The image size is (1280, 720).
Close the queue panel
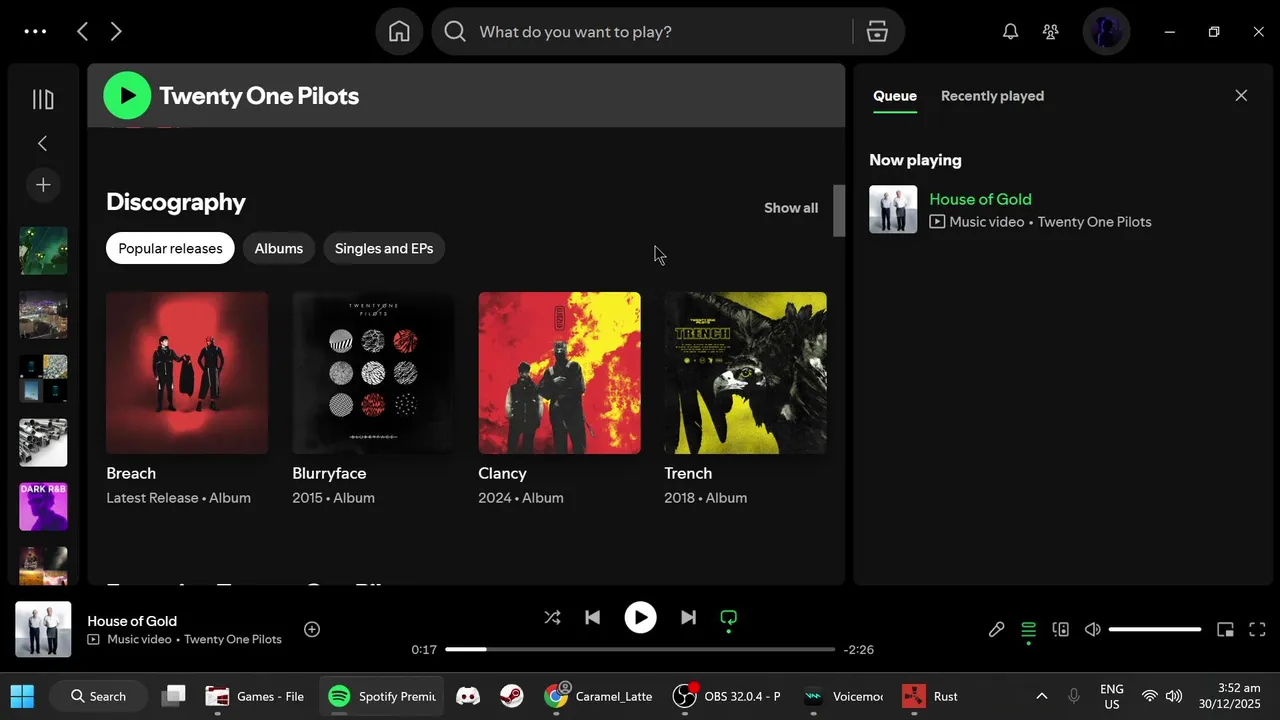click(1241, 96)
